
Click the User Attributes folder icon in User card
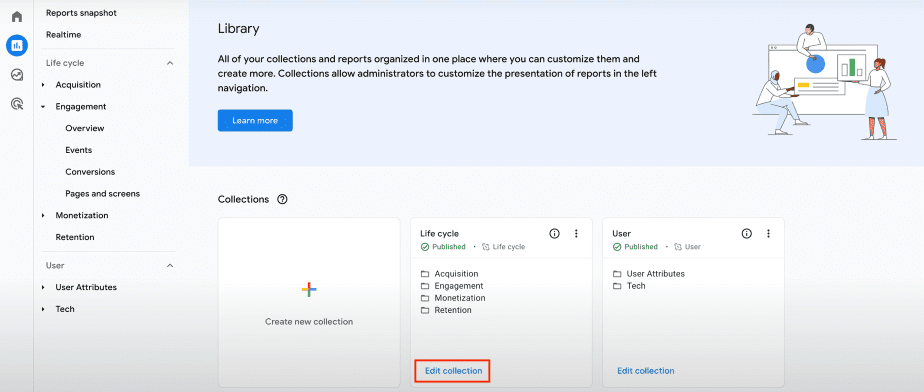pyautogui.click(x=617, y=274)
